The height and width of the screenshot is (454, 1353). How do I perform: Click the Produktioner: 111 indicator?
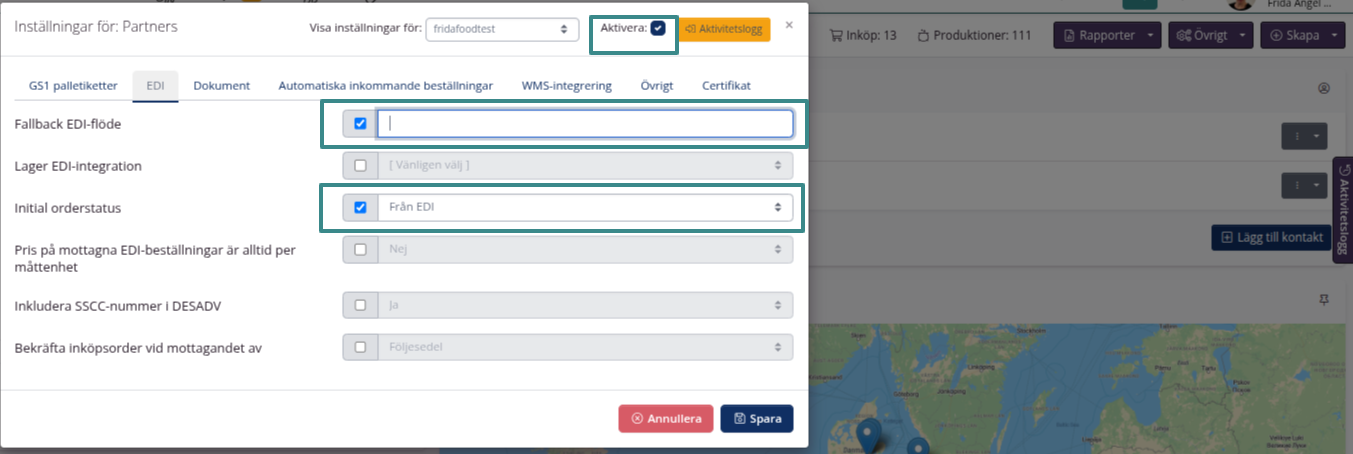tap(974, 35)
